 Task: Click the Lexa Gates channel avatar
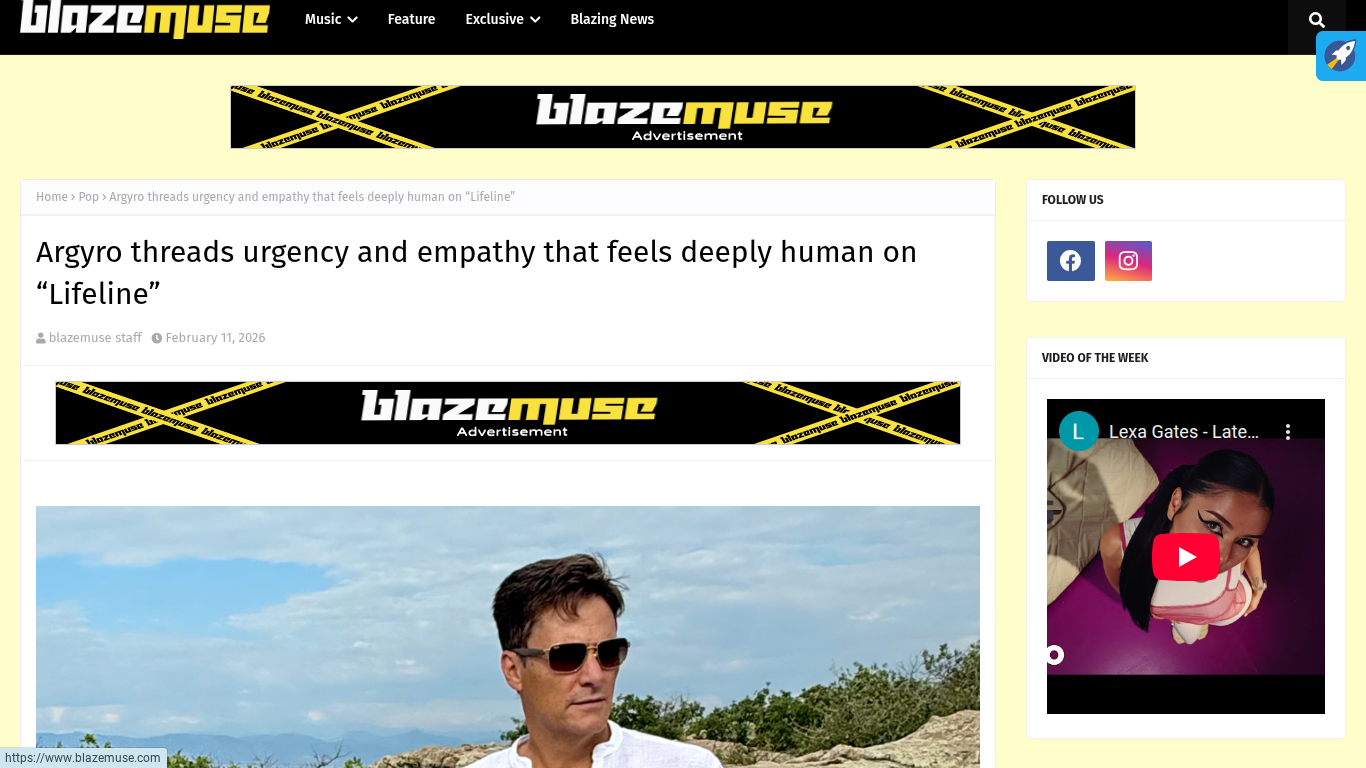point(1078,431)
